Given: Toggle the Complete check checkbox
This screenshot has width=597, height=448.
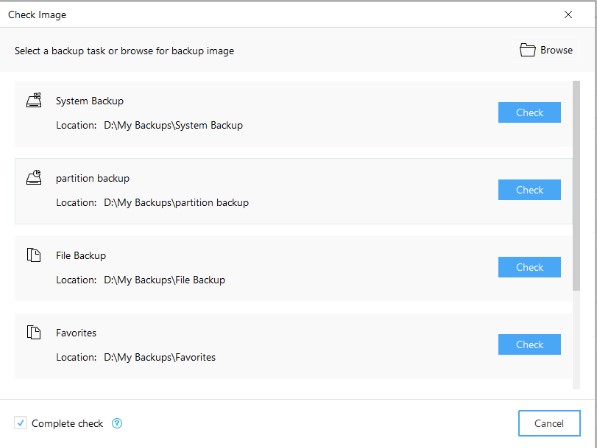Looking at the screenshot, I should (x=21, y=423).
